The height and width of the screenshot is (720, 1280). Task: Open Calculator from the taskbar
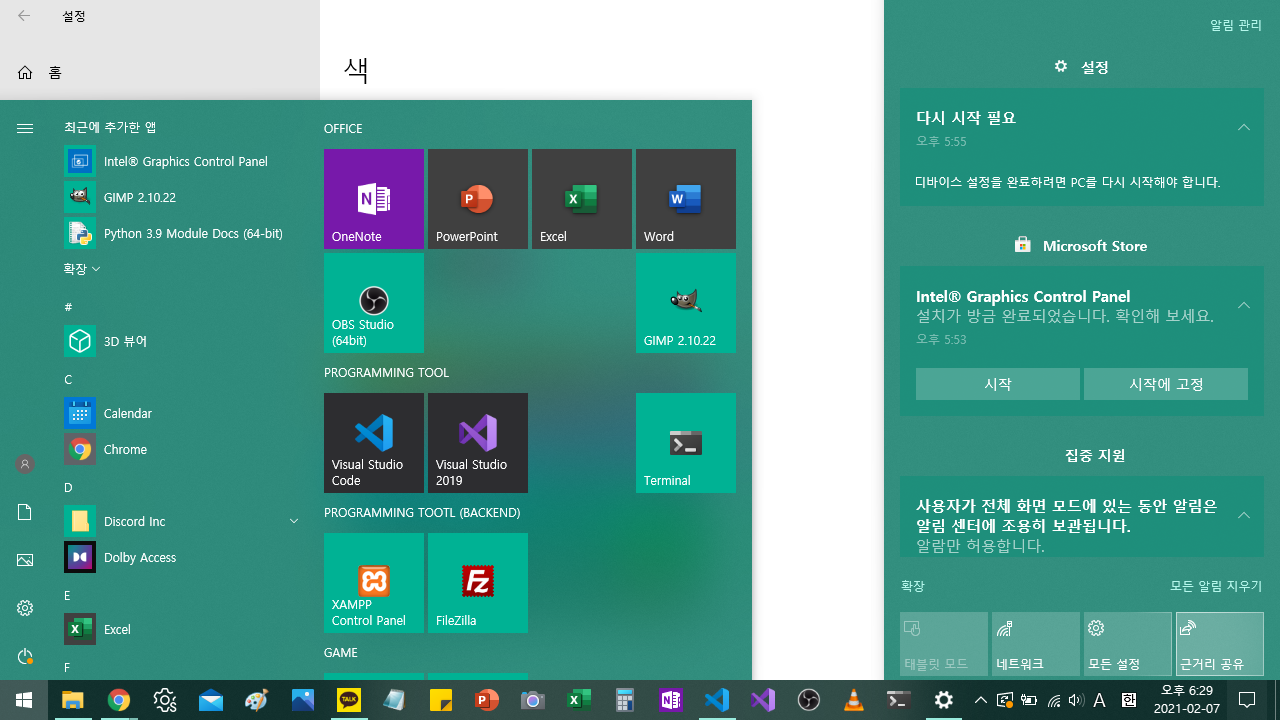tap(625, 700)
